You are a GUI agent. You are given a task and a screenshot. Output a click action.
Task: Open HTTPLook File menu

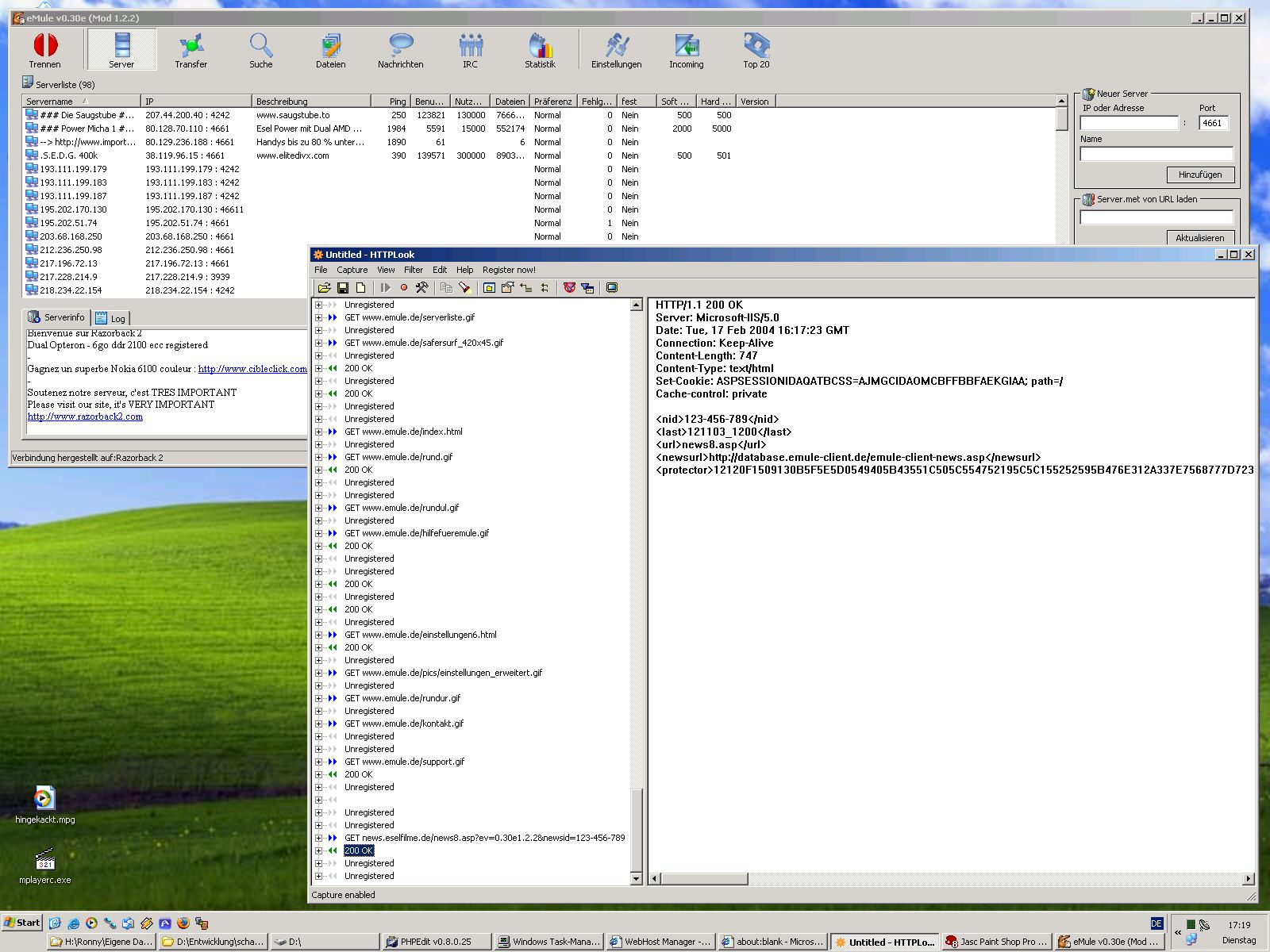pos(321,270)
